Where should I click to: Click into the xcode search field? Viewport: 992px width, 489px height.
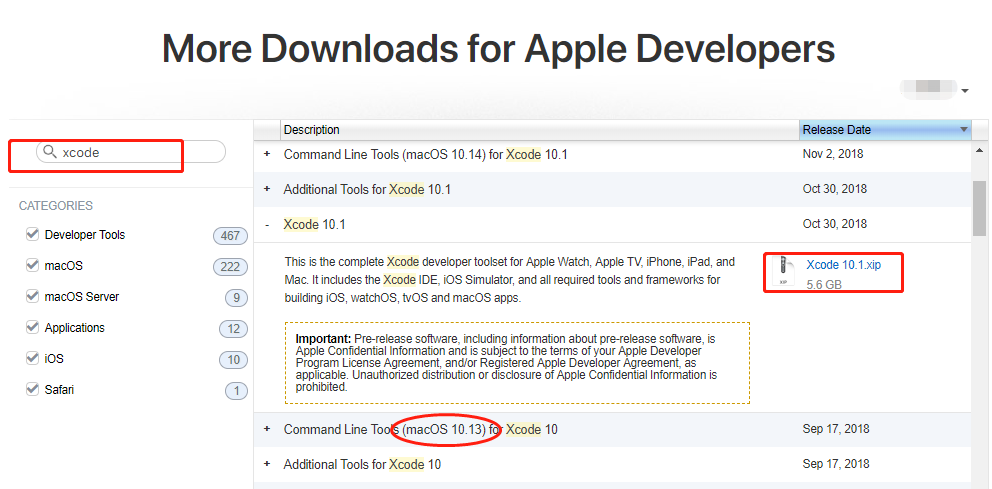click(131, 152)
